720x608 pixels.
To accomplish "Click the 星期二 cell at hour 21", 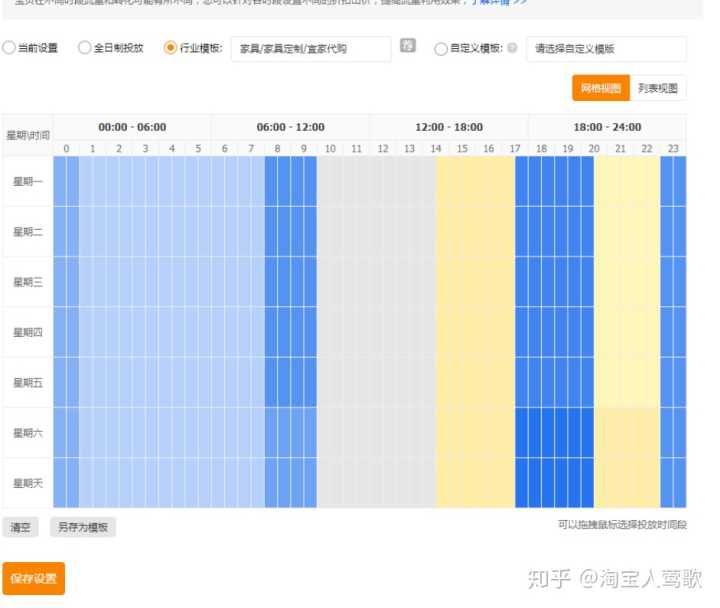I will tap(620, 231).
